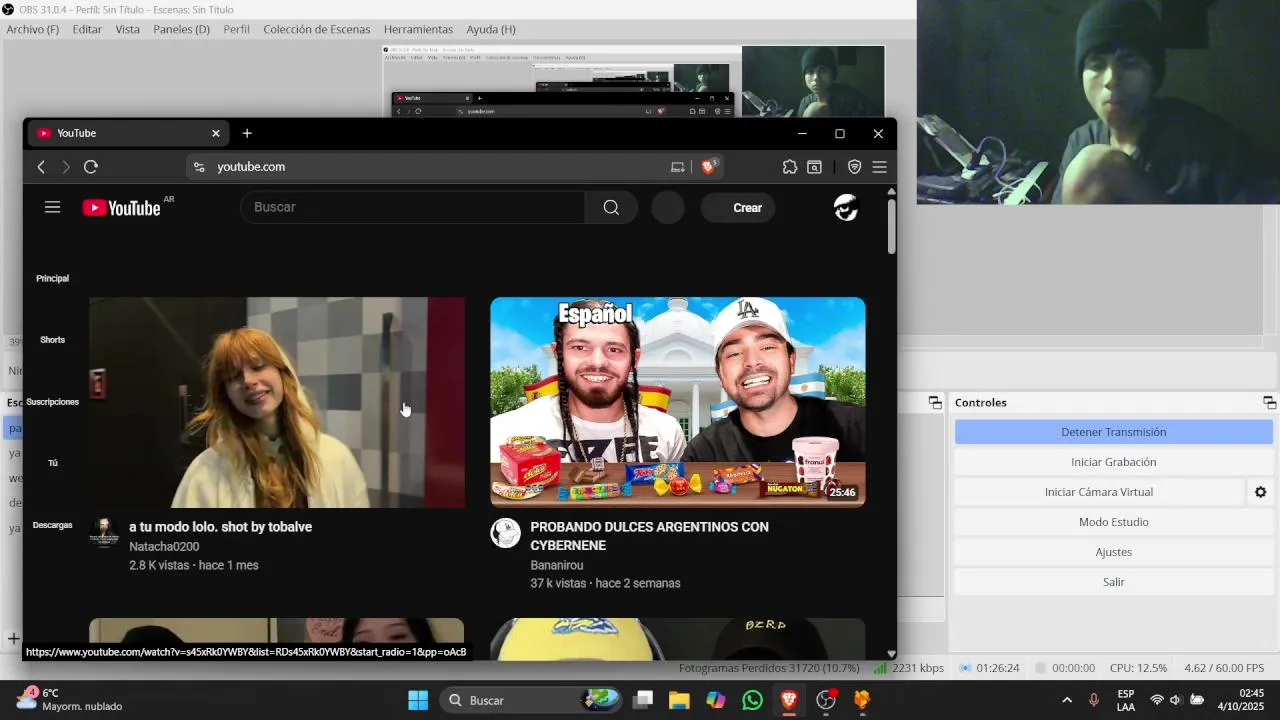This screenshot has width=1280, height=720.
Task: Click the Task View taskbar icon
Action: click(643, 700)
